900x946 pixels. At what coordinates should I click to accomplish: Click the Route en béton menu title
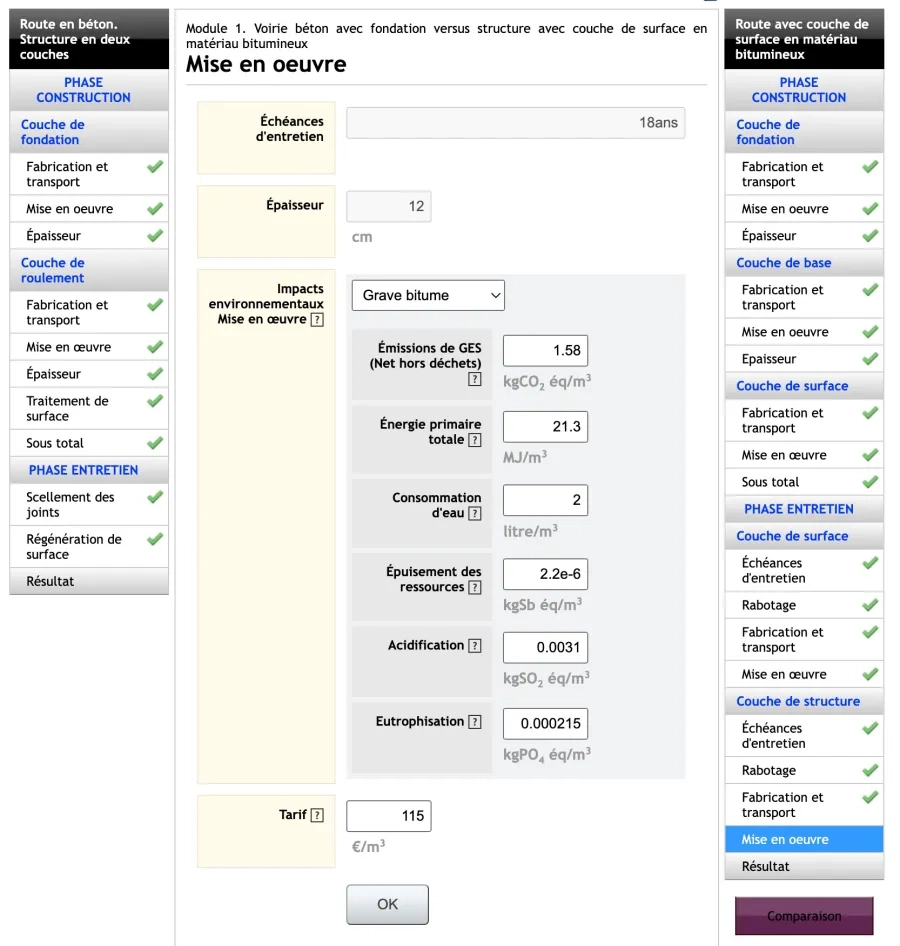tap(89, 39)
